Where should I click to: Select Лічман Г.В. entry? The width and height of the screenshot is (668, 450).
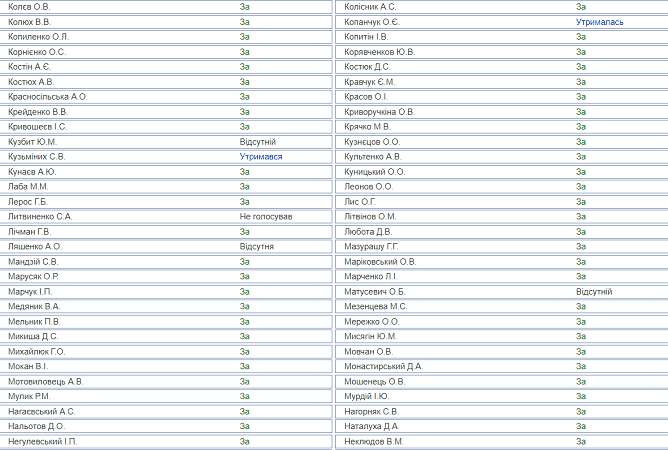tap(29, 232)
